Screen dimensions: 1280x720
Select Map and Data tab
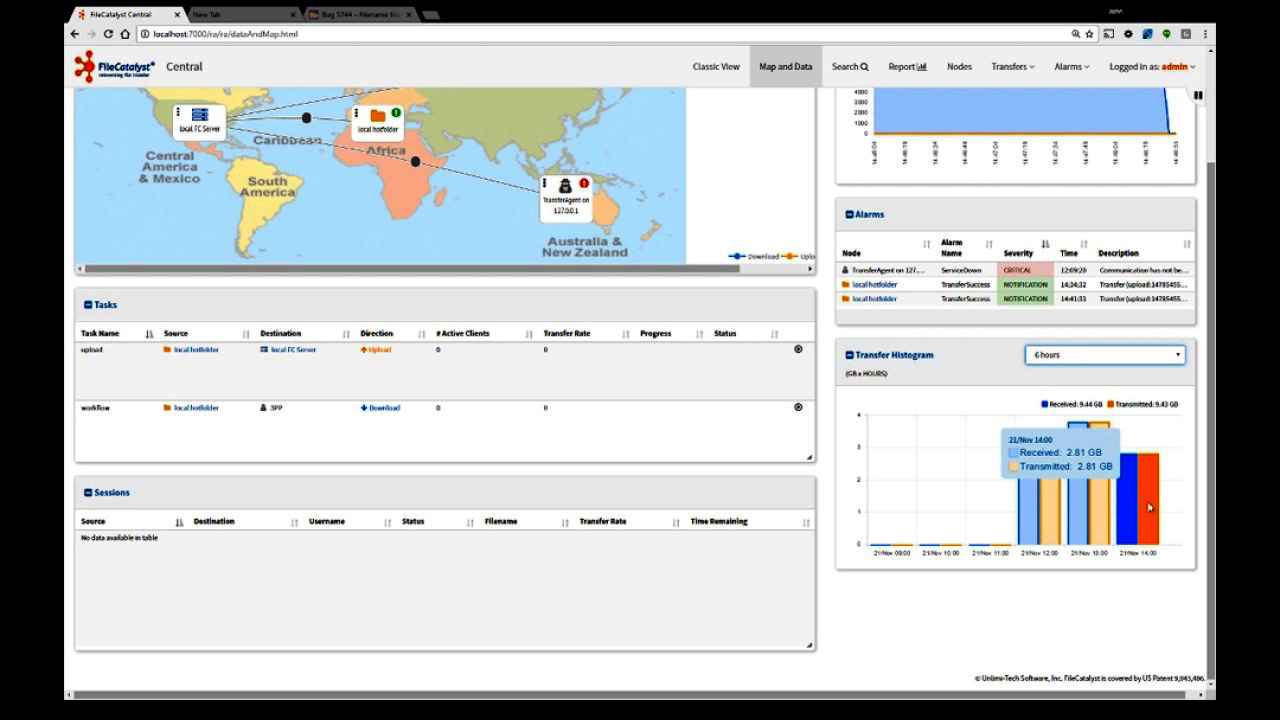786,66
